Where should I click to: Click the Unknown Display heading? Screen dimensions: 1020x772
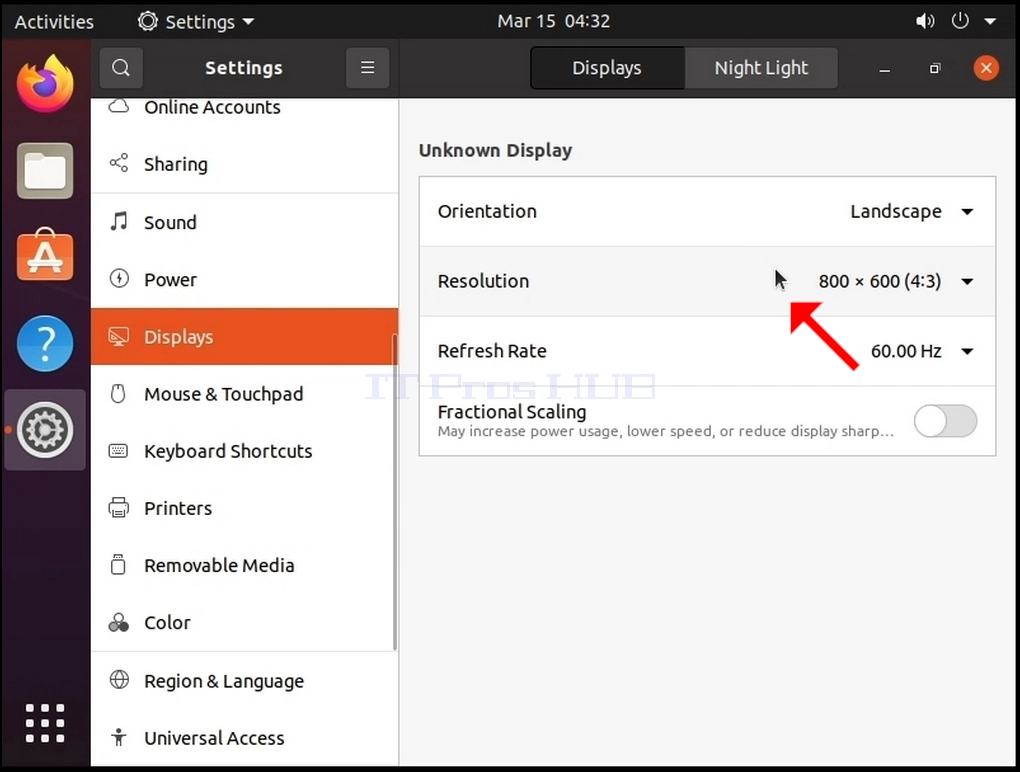point(495,150)
